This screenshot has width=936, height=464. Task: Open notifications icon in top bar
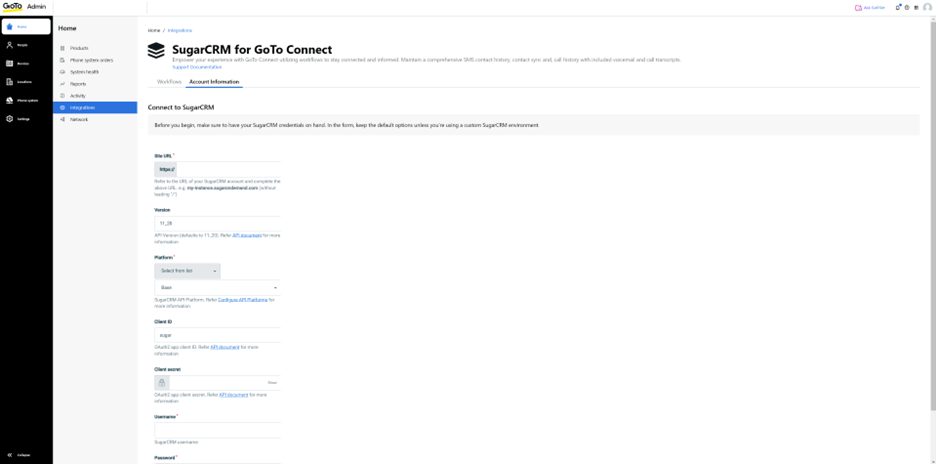coord(898,7)
